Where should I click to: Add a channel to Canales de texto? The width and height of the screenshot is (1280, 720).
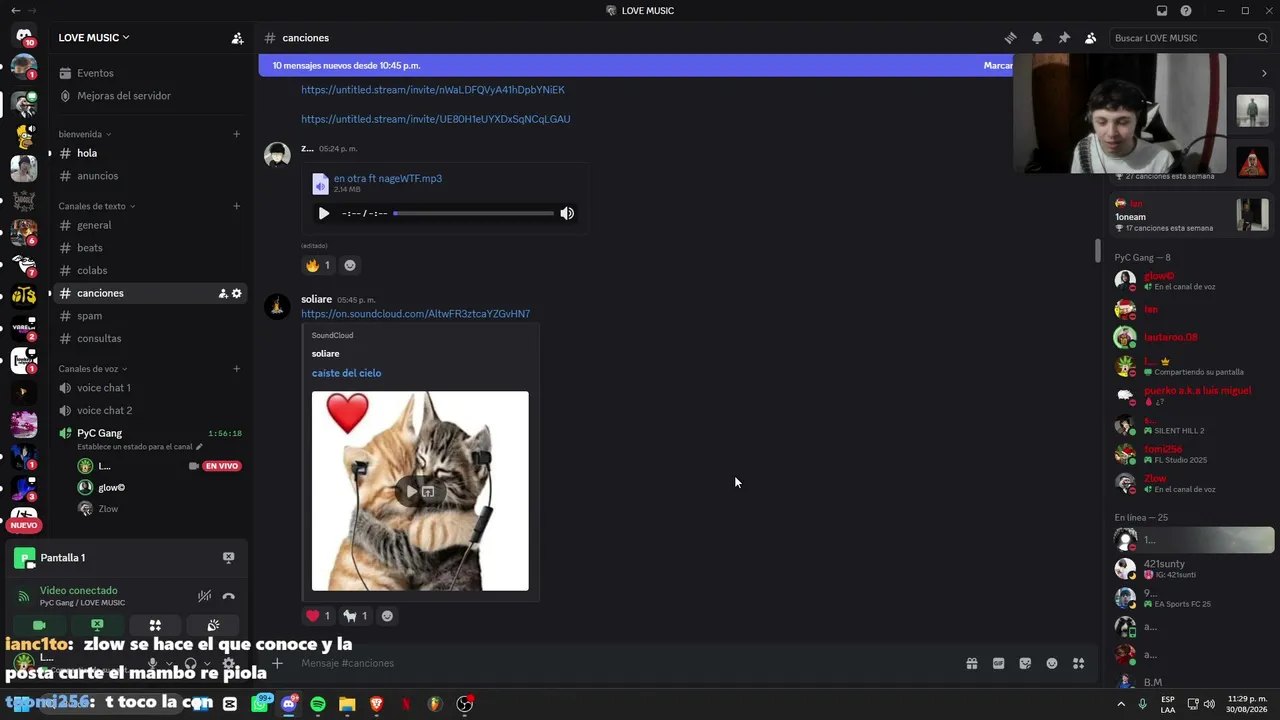237,206
